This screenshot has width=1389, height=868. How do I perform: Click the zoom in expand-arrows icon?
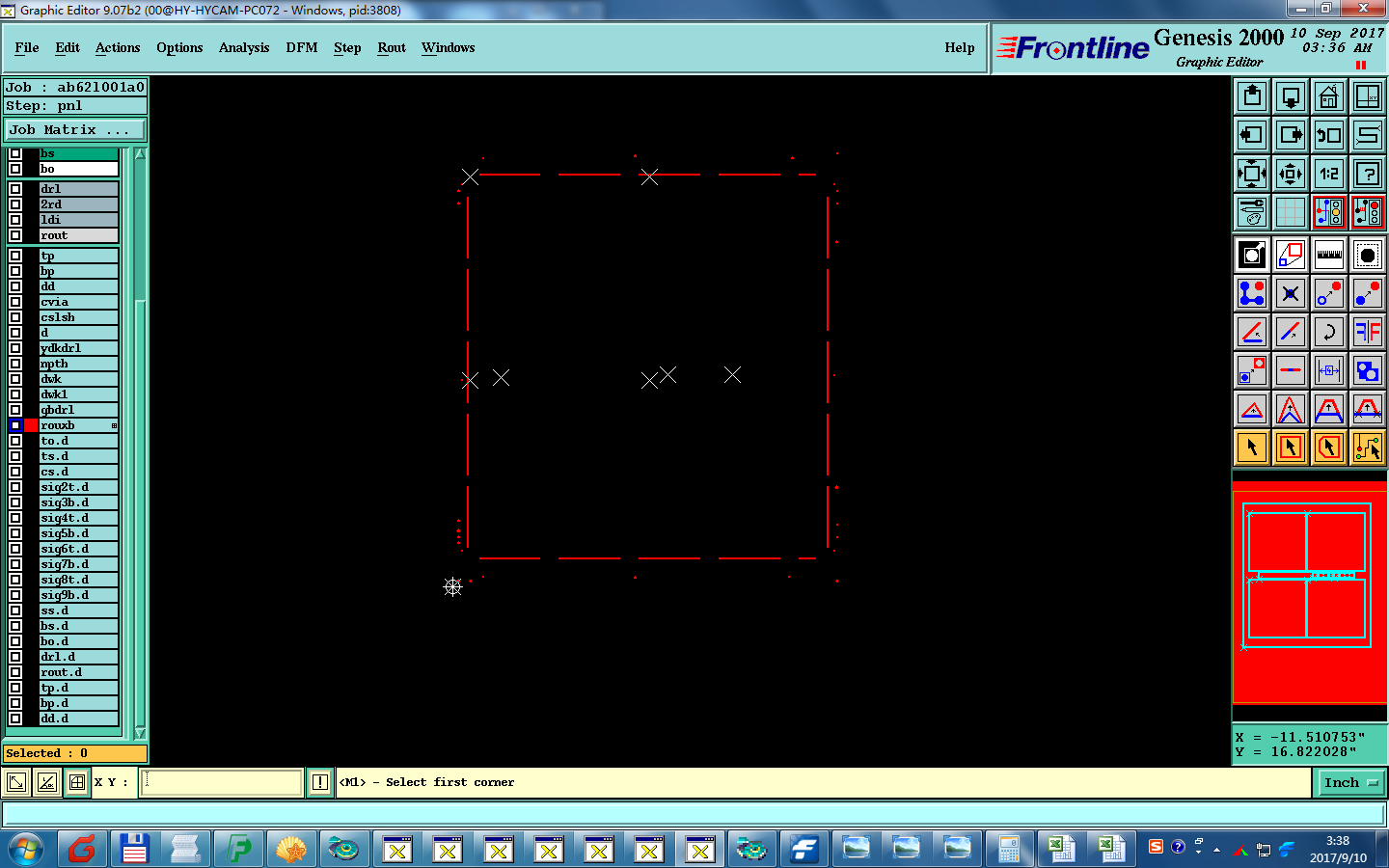tap(1252, 174)
